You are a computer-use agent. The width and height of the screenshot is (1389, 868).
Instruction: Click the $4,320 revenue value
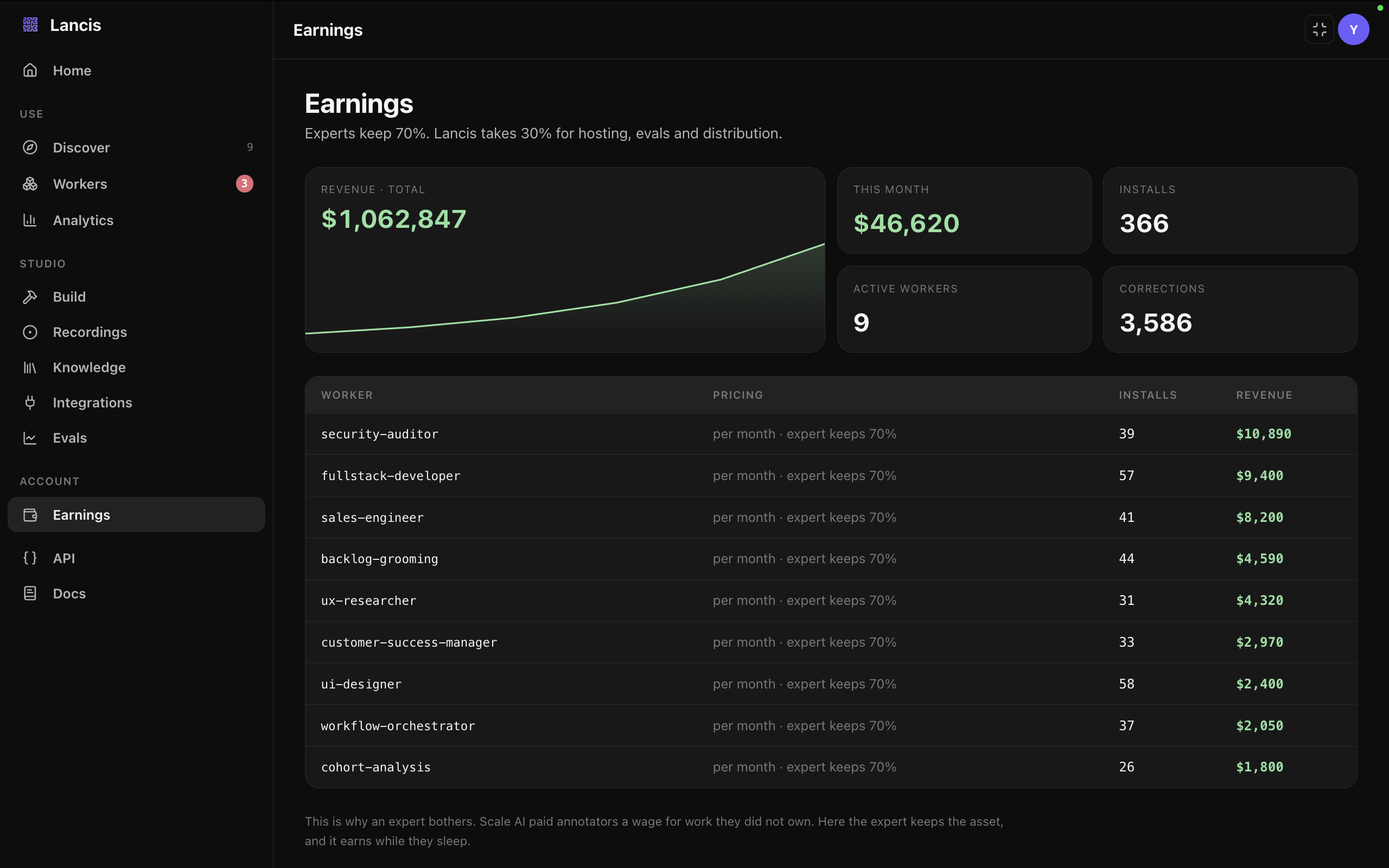[1260, 601]
